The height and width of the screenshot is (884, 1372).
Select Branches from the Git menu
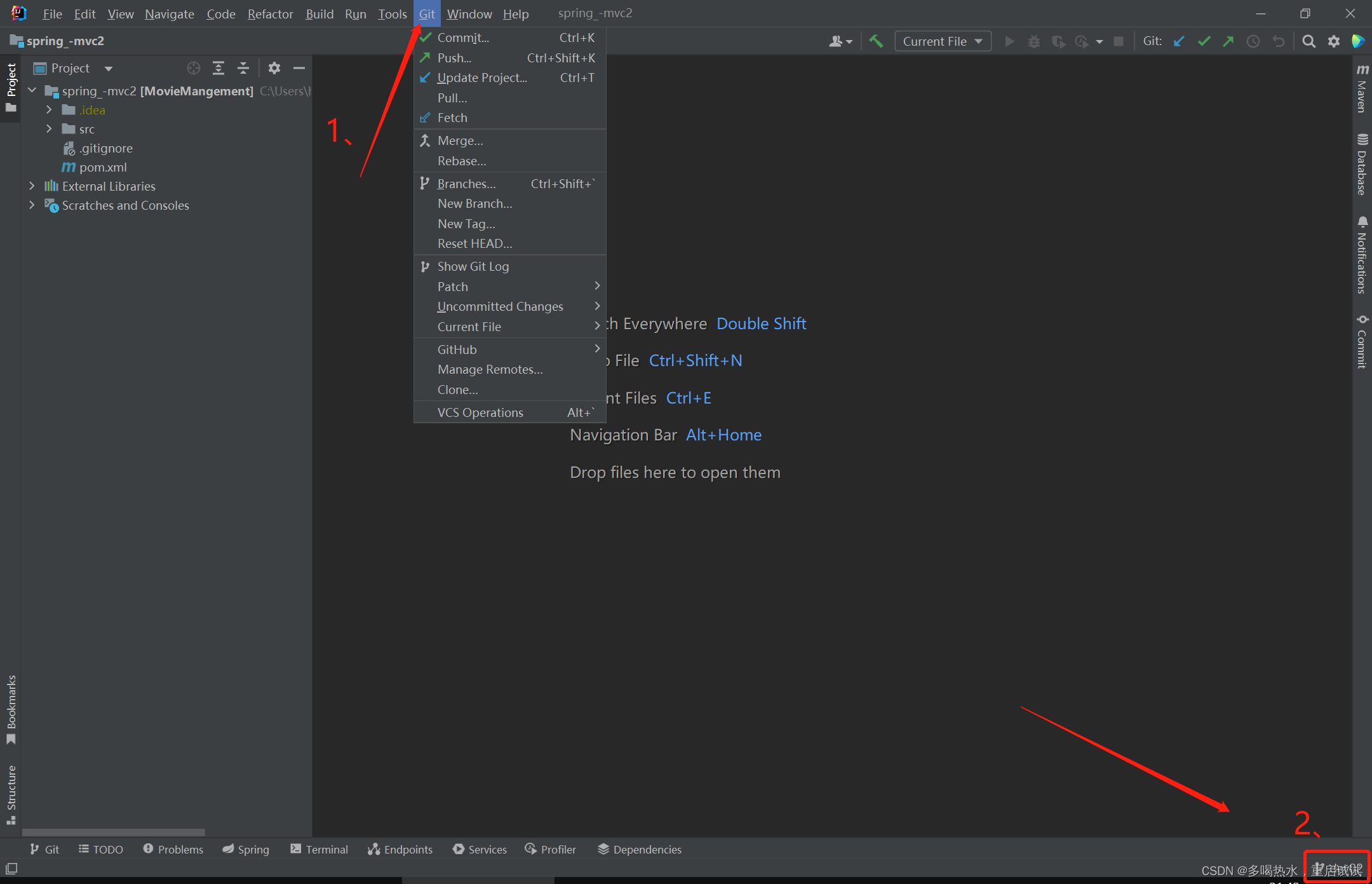(x=466, y=183)
